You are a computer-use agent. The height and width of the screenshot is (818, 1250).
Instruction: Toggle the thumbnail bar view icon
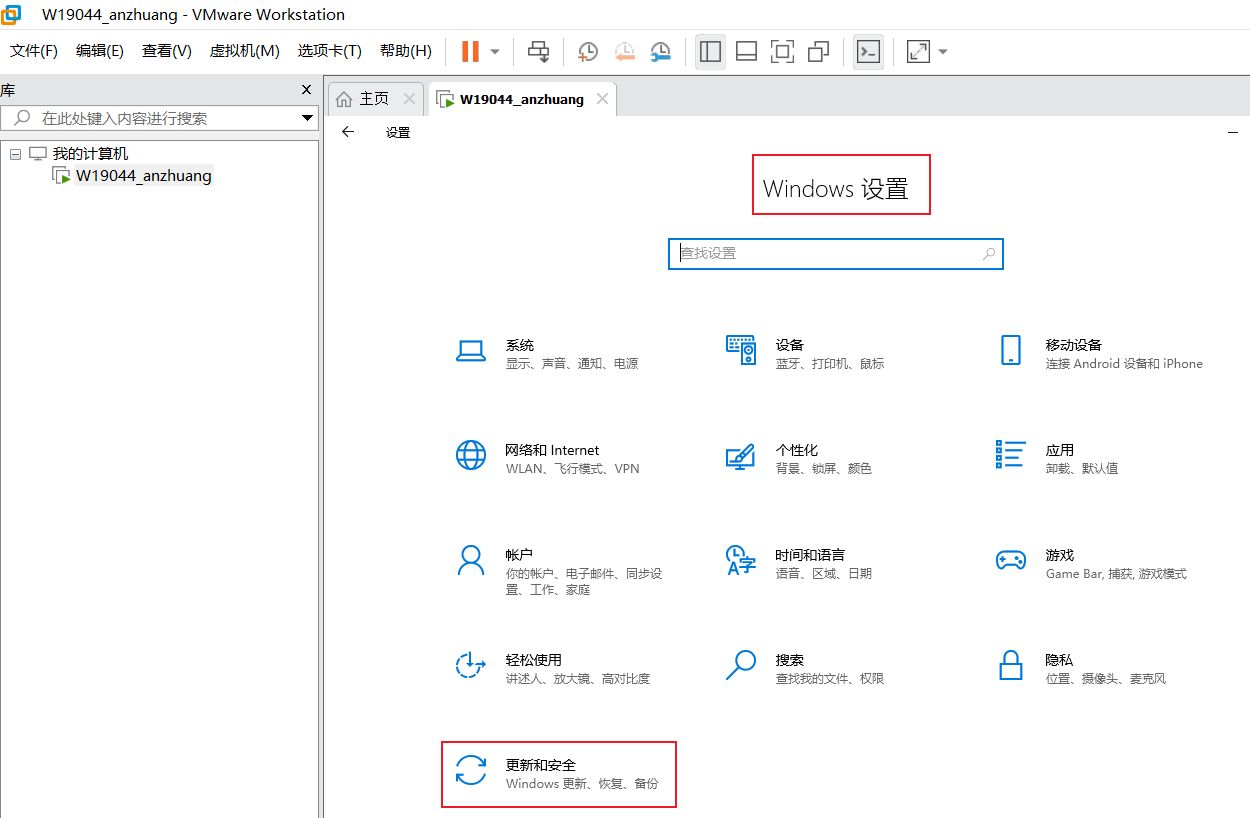(x=746, y=51)
